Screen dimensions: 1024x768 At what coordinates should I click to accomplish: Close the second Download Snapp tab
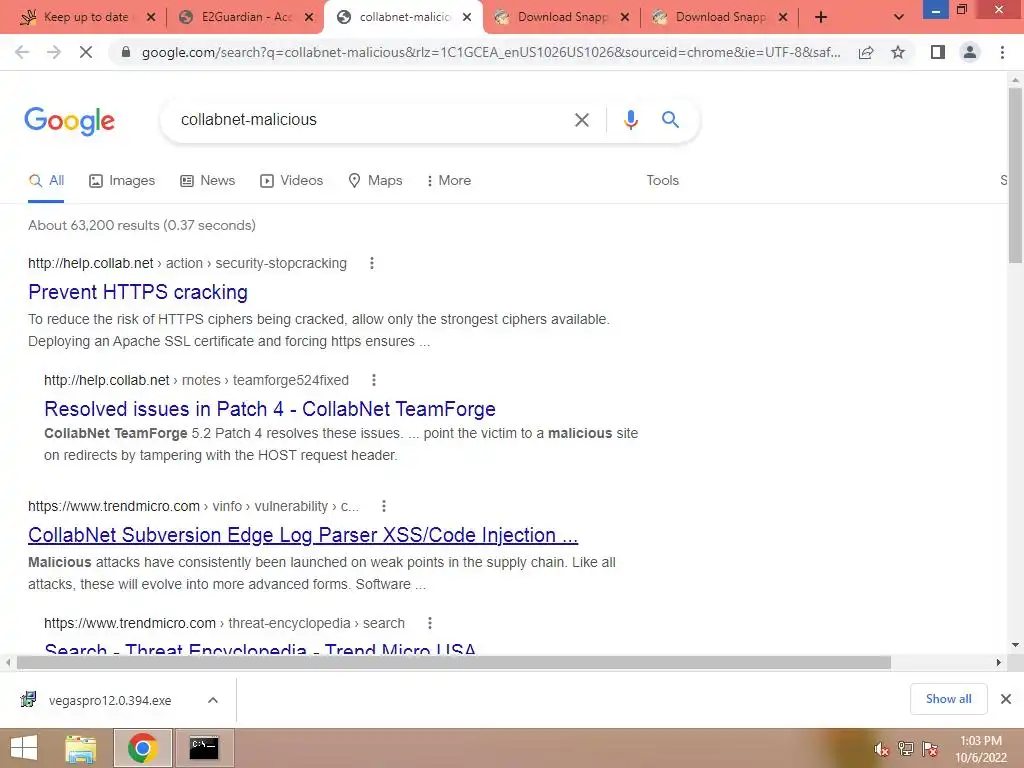(783, 18)
